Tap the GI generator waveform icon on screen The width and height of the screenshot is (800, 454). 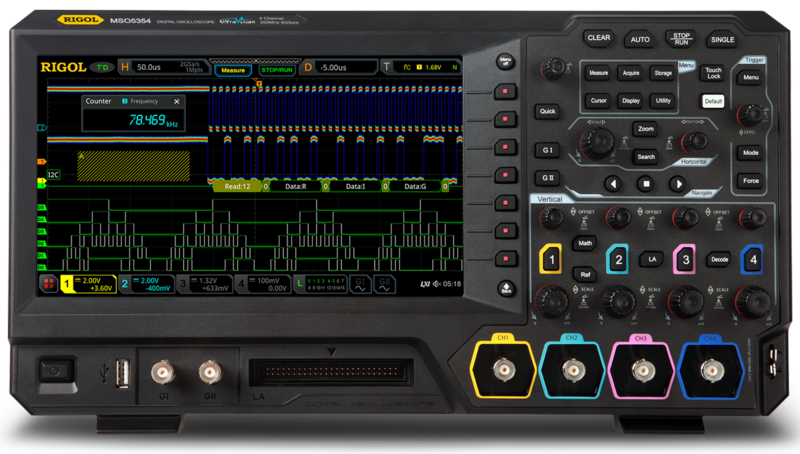[358, 285]
